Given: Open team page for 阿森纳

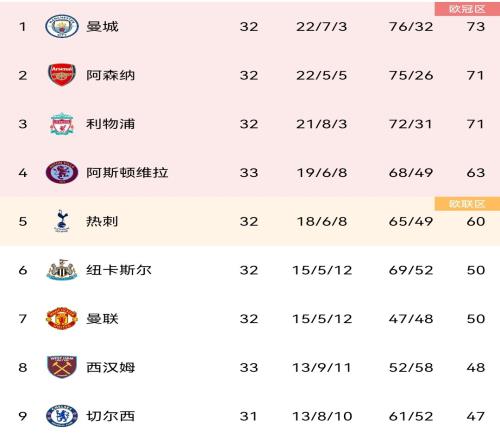Looking at the screenshot, I should click(x=110, y=75).
